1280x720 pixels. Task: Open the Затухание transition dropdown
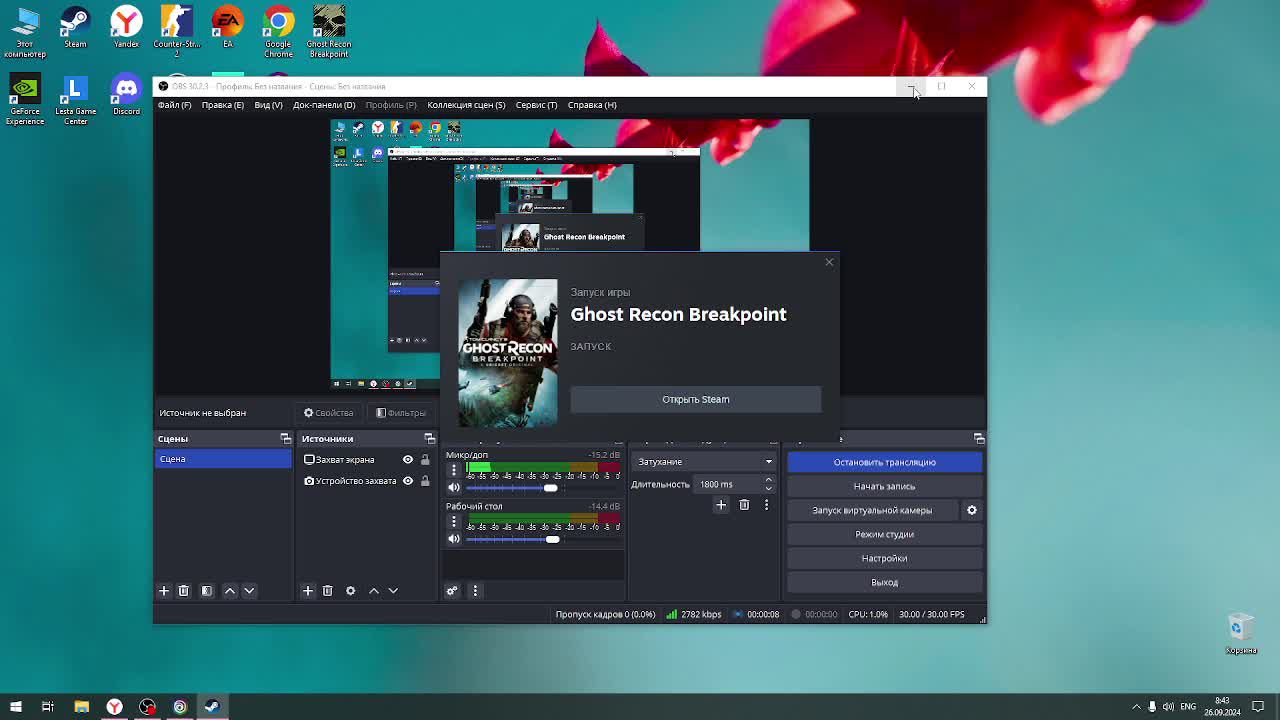[x=704, y=462]
